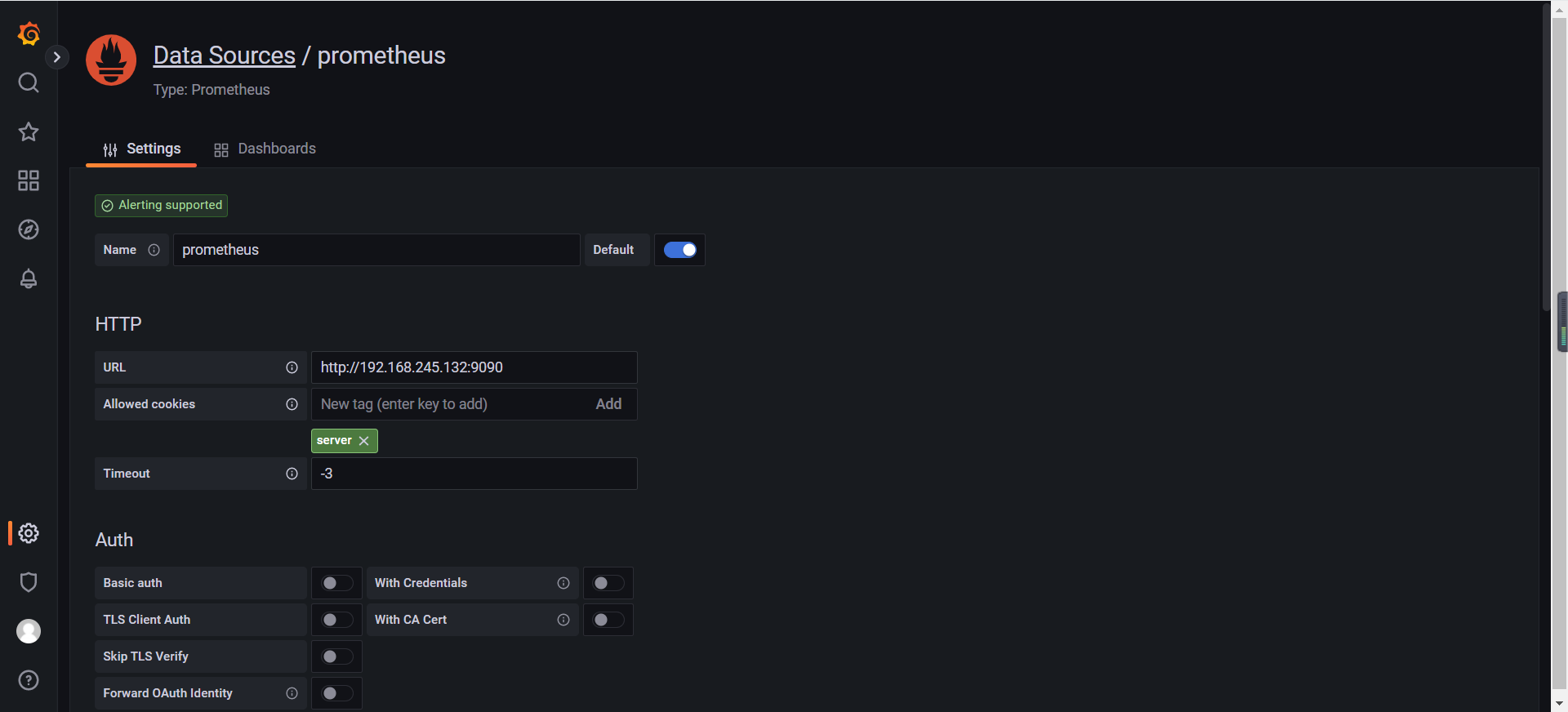Expand the sidebar navigation with chevron
Viewport: 1568px width, 712px height.
(56, 57)
